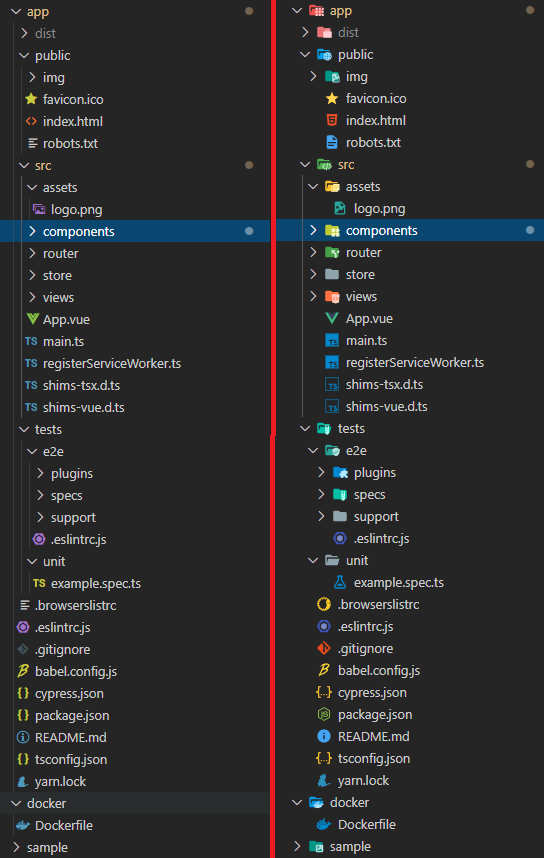This screenshot has height=858, width=544.
Task: Click the Vue logo icon beside App.vue on left
Action: coord(32,318)
